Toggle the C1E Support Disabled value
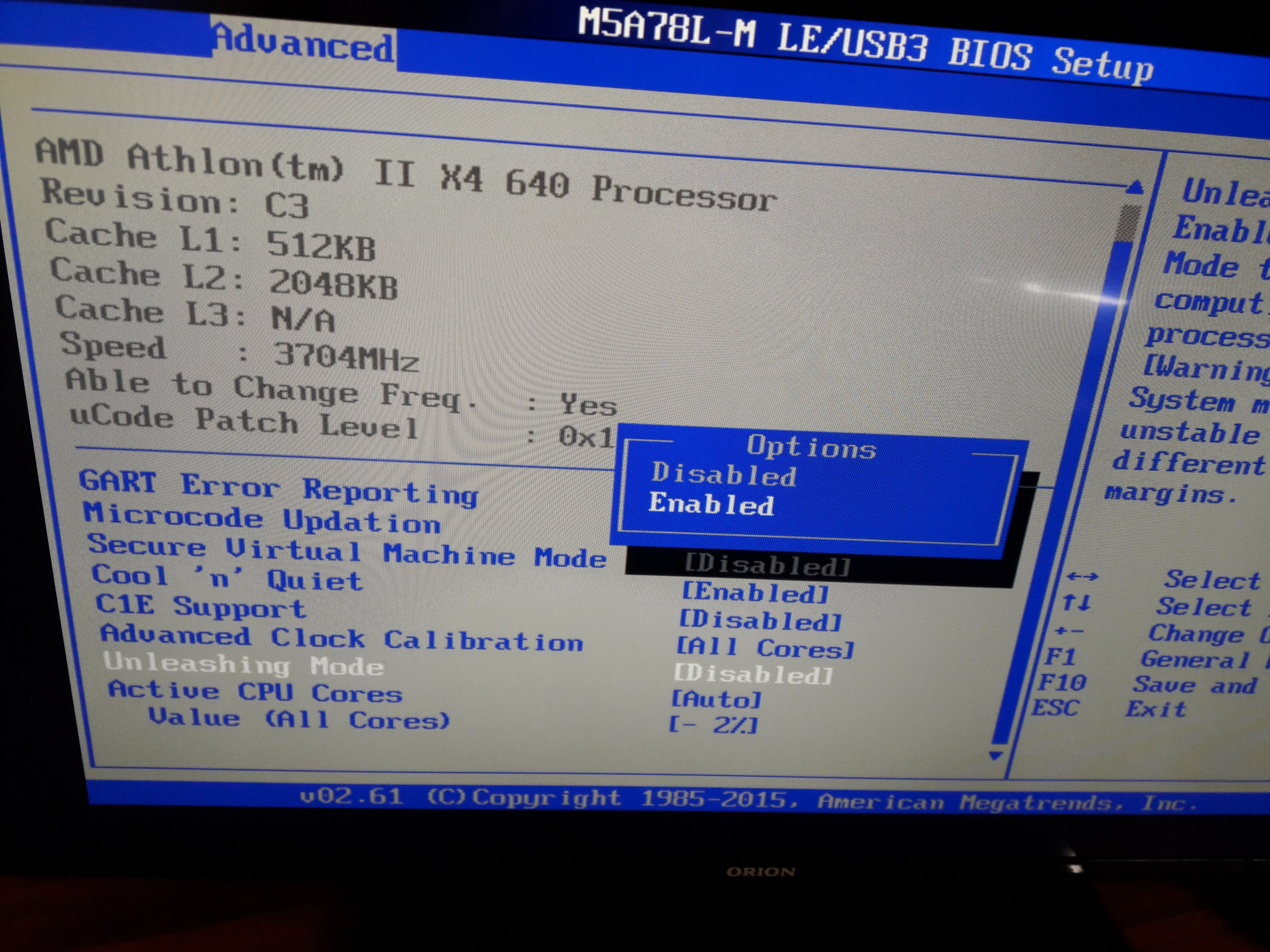 click(x=760, y=620)
